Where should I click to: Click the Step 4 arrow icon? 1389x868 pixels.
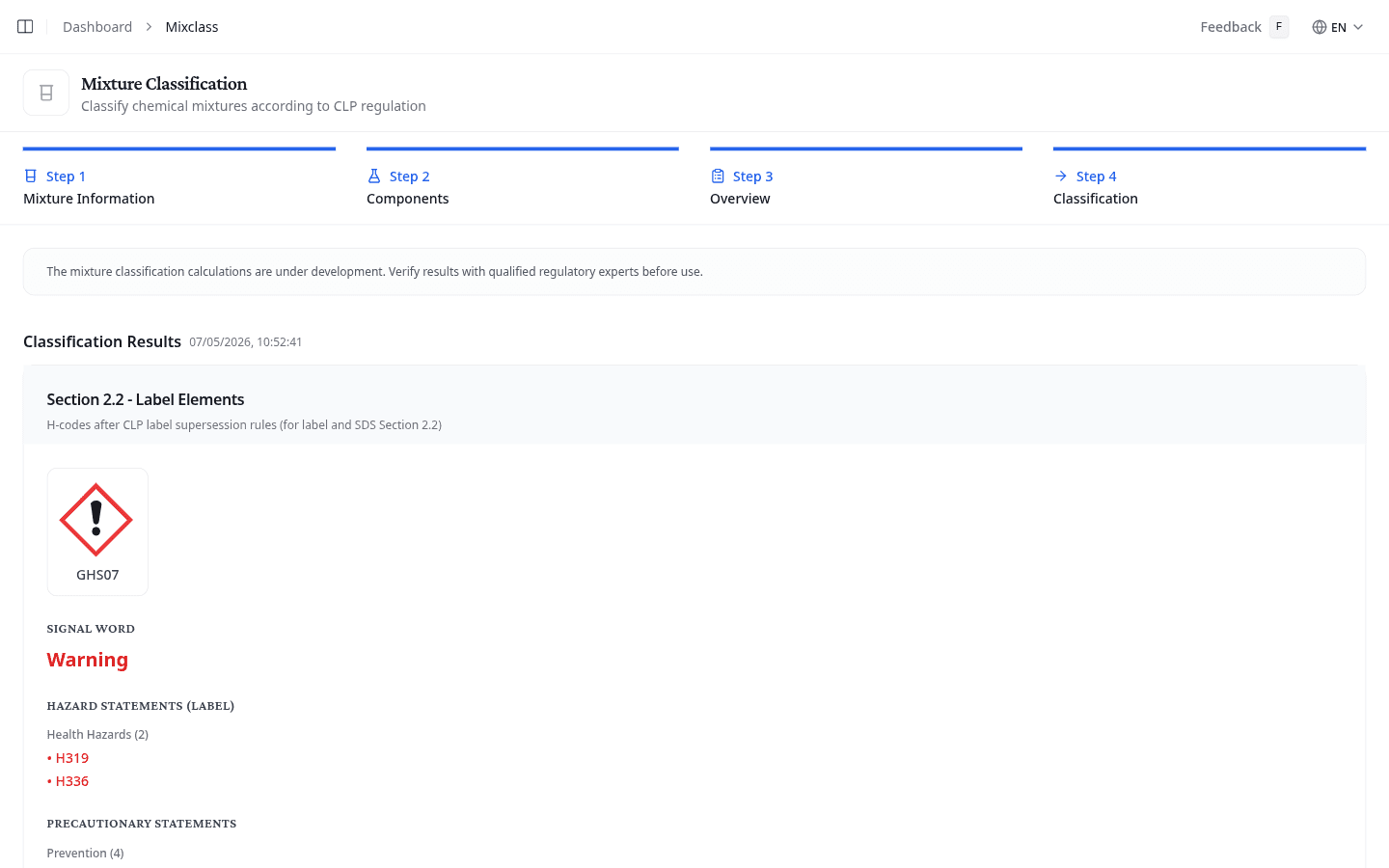click(x=1061, y=176)
